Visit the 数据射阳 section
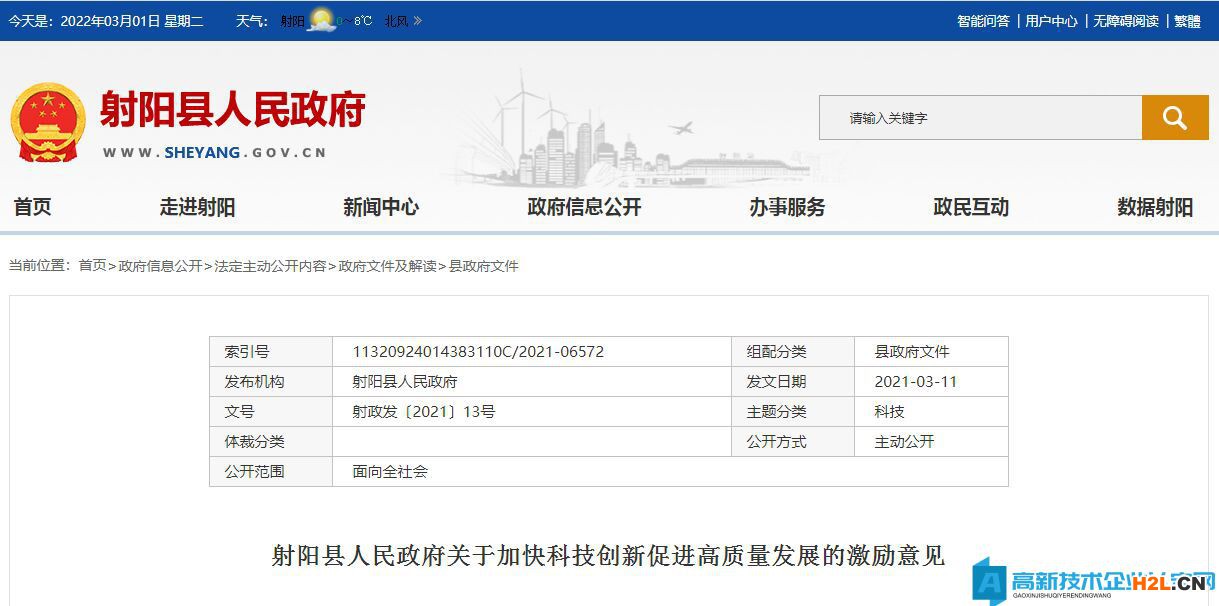Screen dimensions: 1219x606 click(x=1155, y=207)
